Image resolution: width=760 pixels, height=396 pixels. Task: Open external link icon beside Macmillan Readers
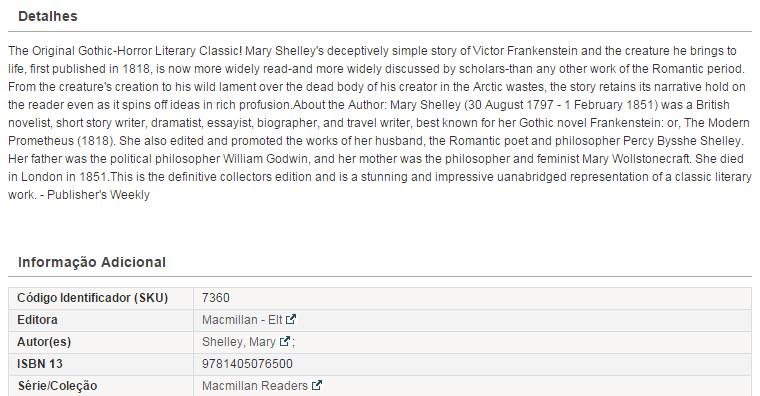point(317,385)
